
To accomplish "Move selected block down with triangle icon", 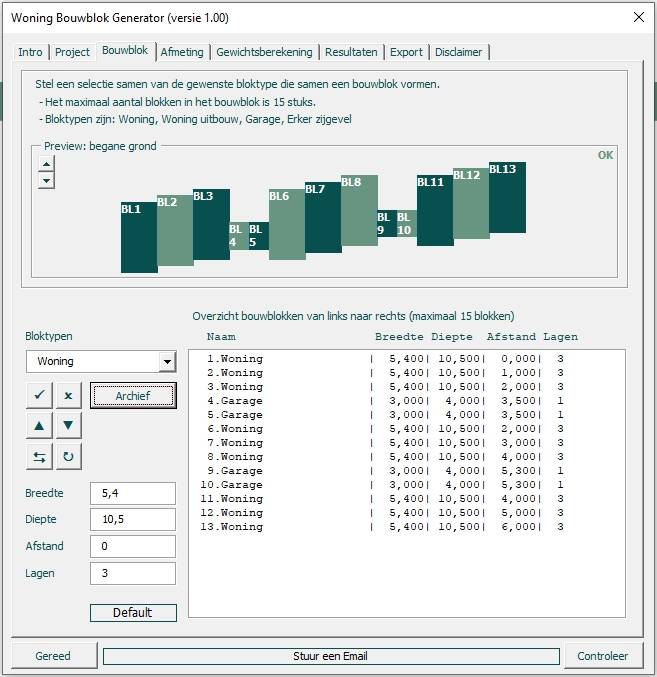I will tap(68, 426).
